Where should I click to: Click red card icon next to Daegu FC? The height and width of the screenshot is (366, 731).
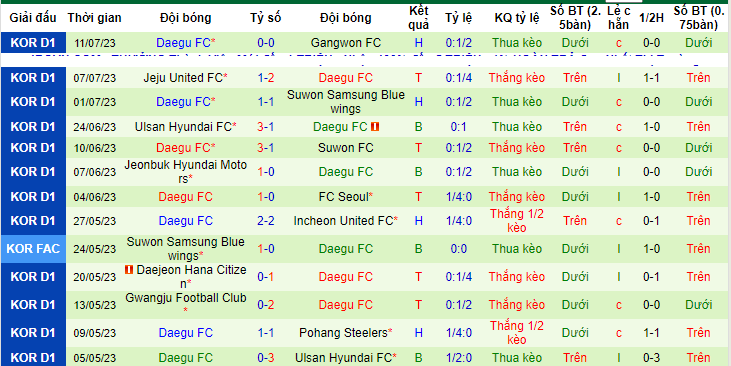tap(375, 126)
